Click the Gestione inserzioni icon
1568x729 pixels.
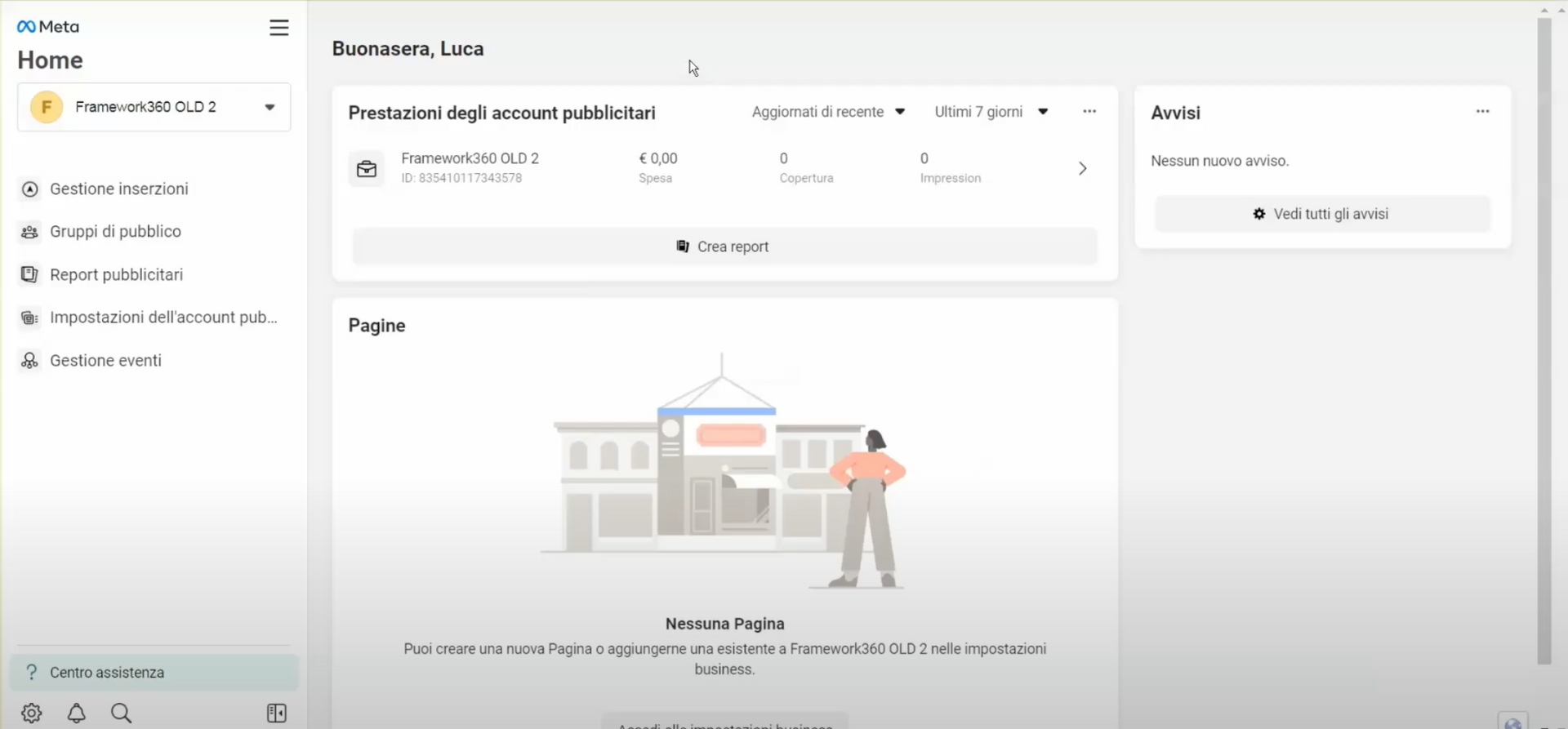coord(30,189)
